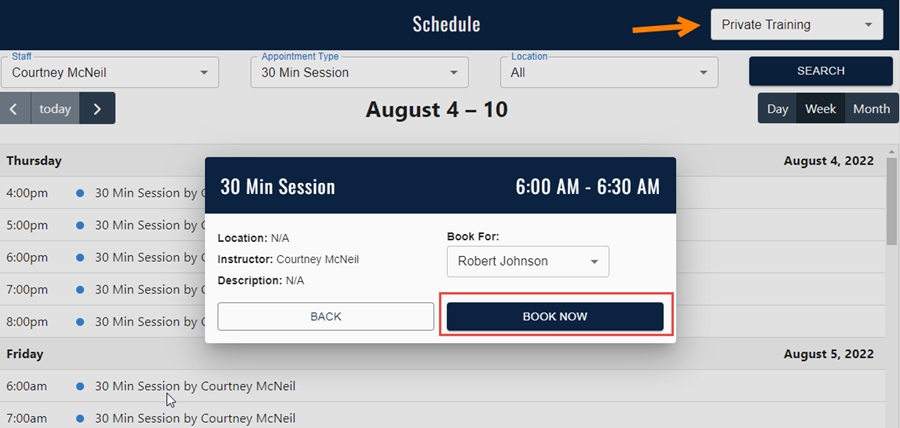Go to next week arrow

coord(97,109)
